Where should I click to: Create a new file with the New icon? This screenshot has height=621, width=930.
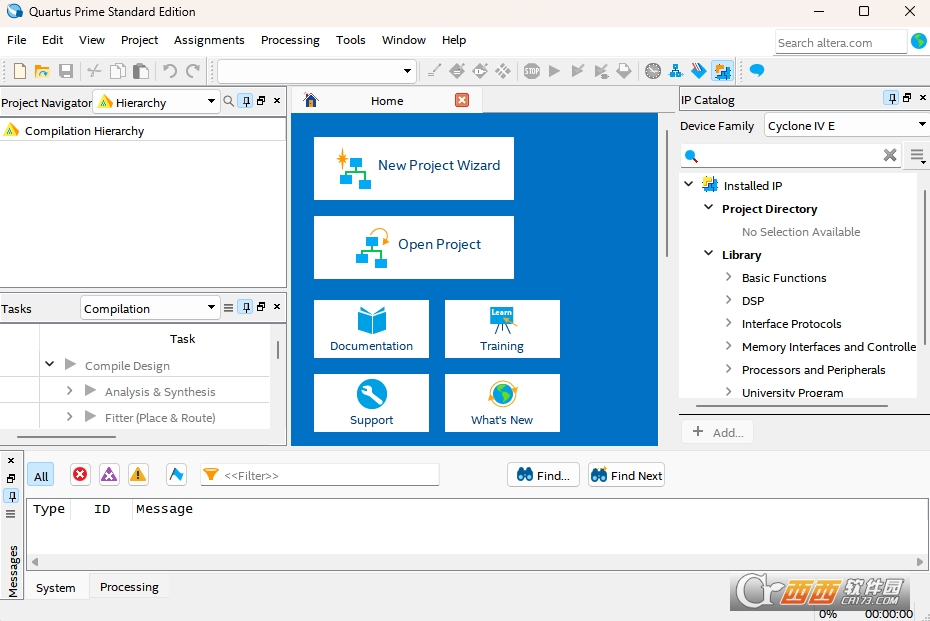[20, 71]
